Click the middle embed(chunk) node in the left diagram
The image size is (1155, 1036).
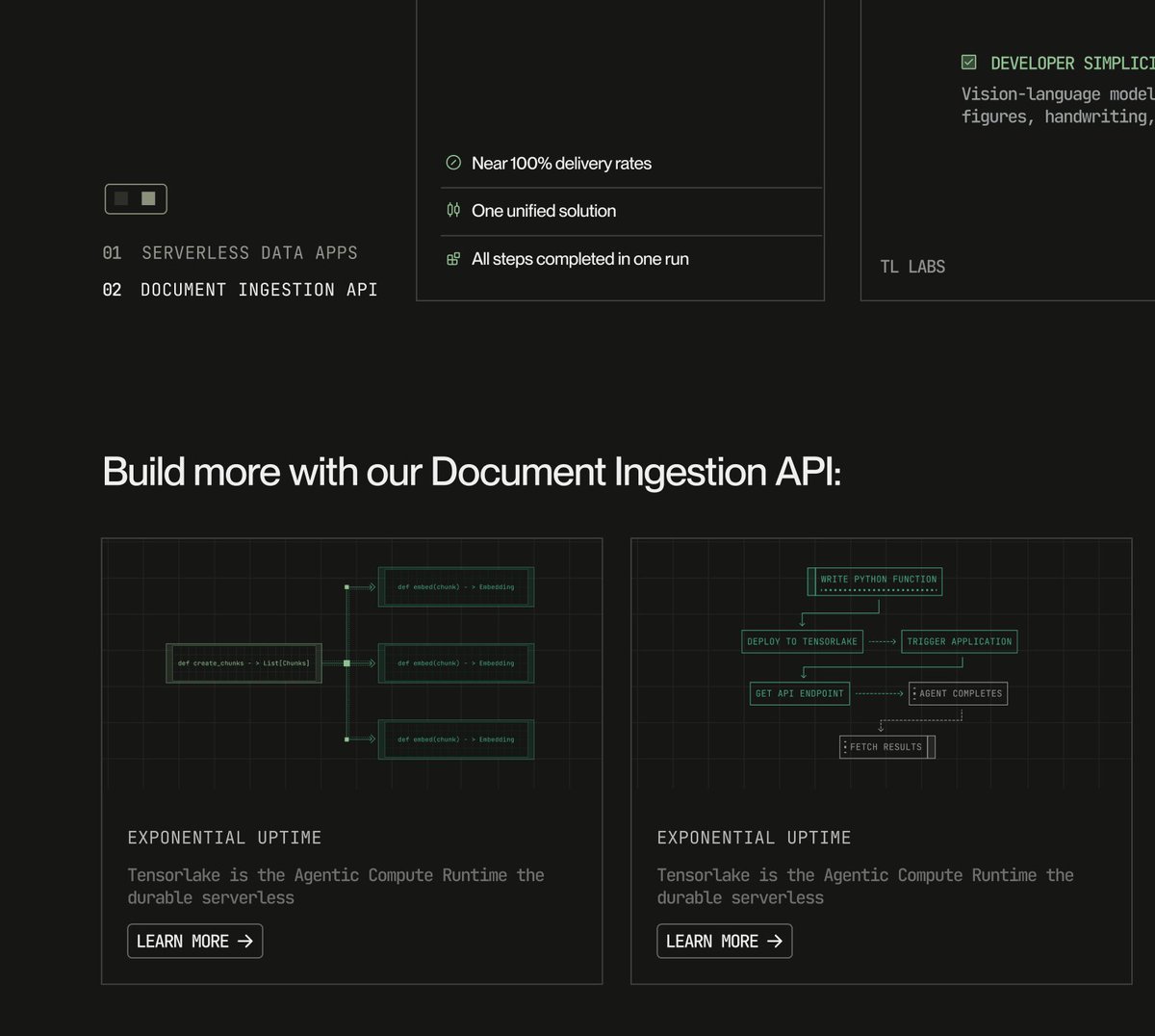tap(456, 663)
